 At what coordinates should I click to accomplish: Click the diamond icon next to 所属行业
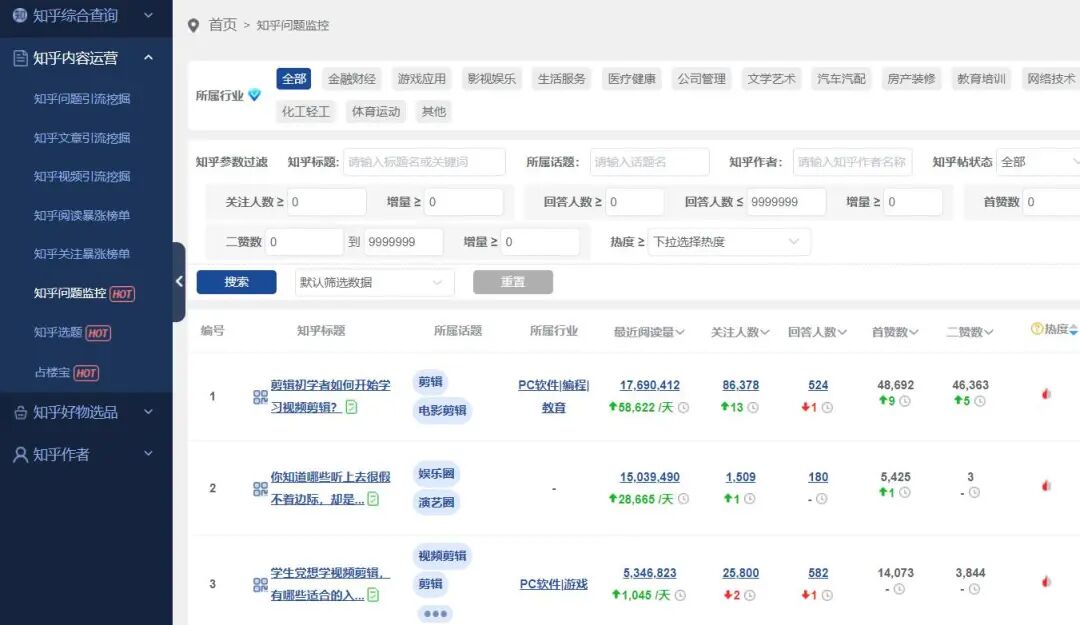(254, 95)
